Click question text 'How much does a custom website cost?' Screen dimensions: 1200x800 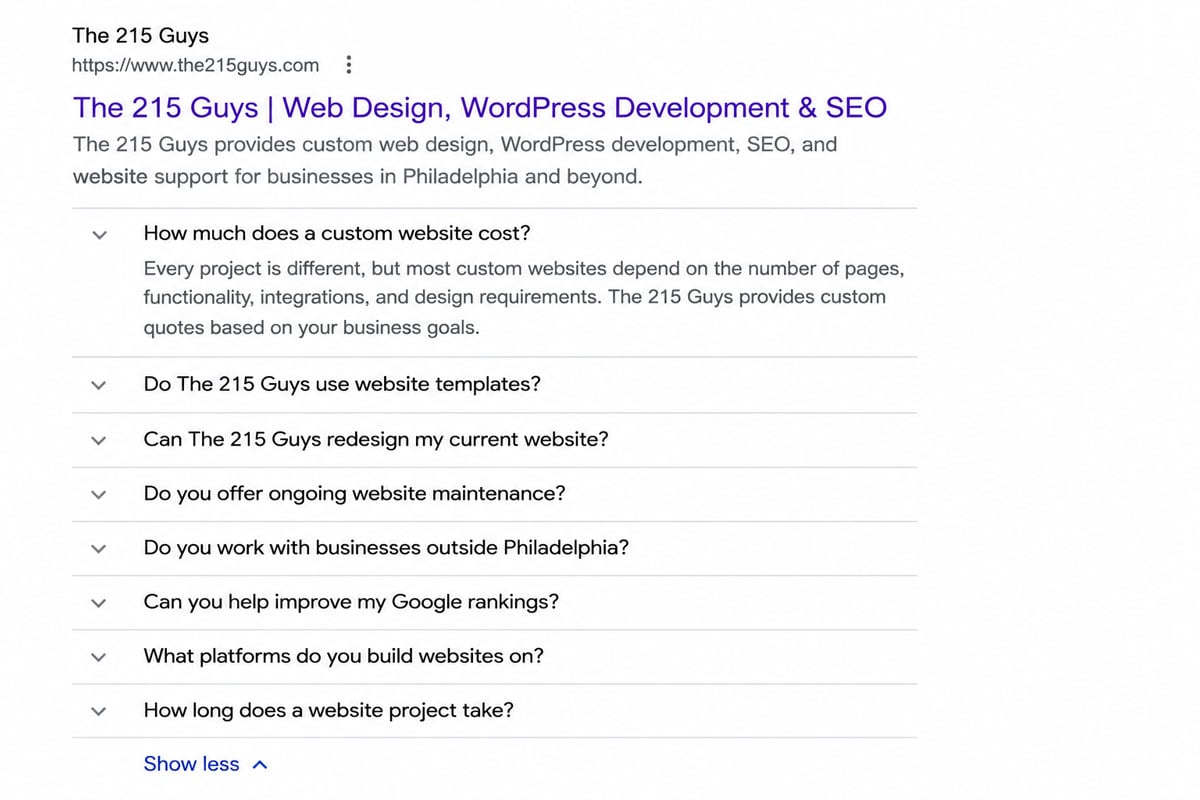coord(337,233)
